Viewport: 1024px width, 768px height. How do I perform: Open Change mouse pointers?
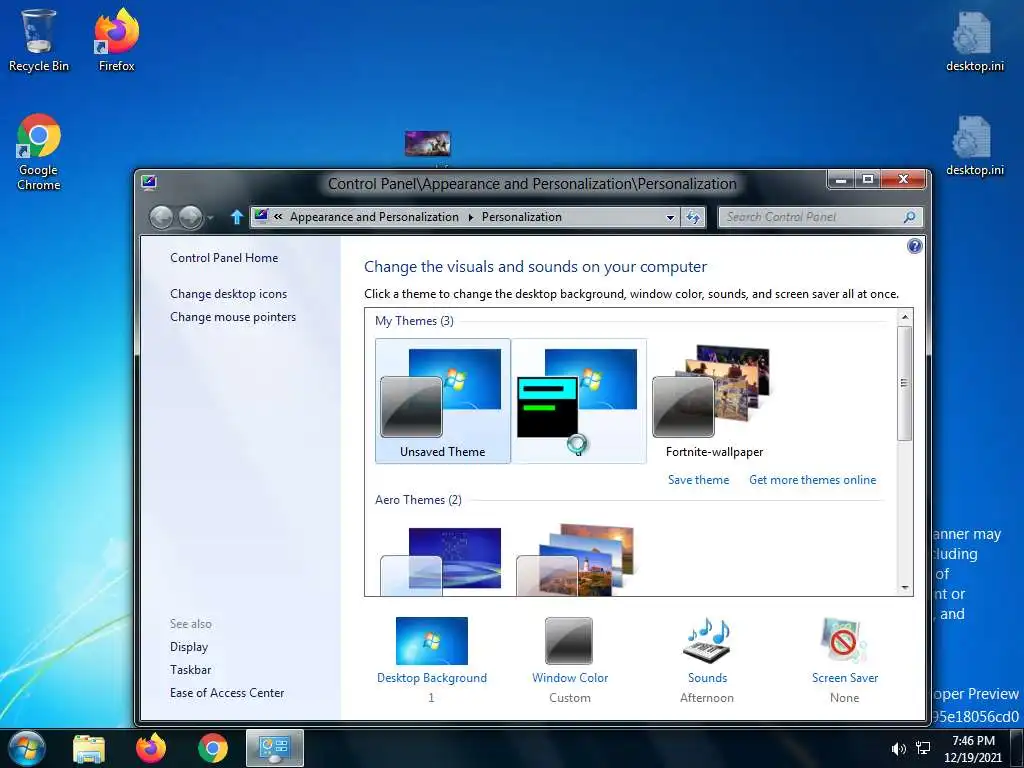click(233, 317)
